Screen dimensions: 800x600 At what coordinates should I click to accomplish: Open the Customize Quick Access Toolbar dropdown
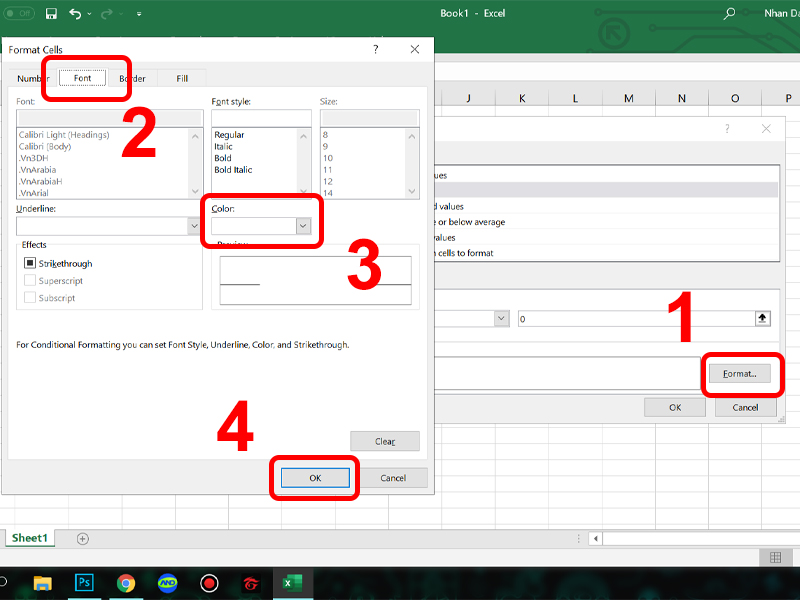tap(139, 14)
